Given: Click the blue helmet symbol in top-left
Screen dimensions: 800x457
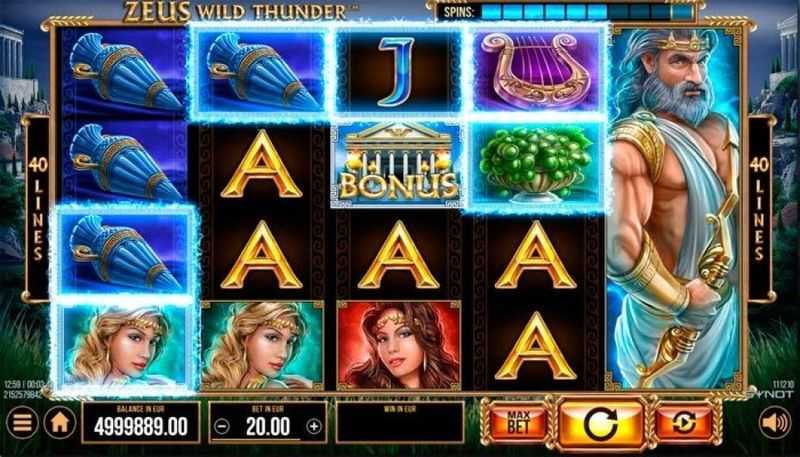Looking at the screenshot, I should click(x=123, y=71).
